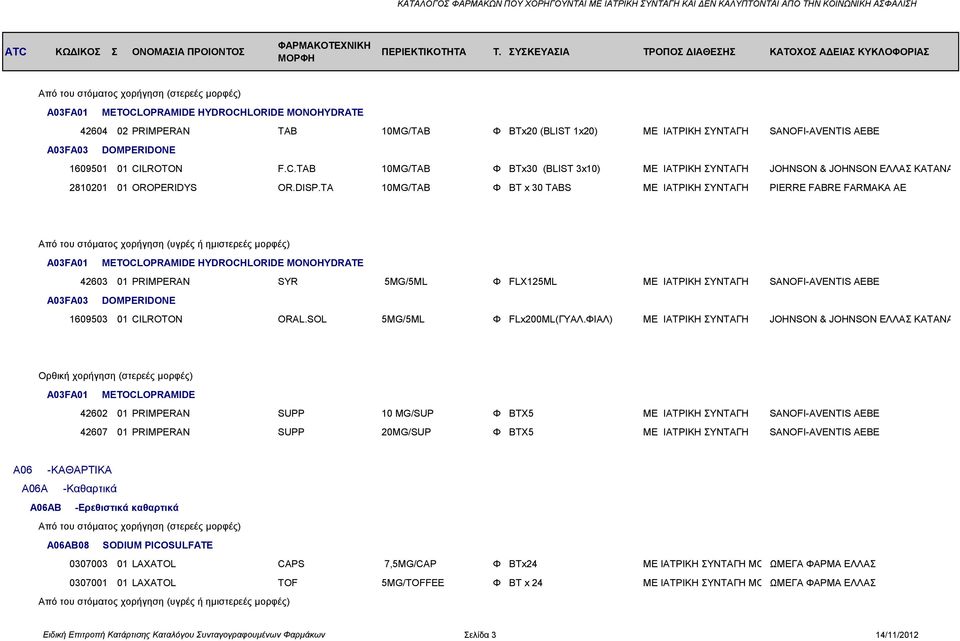960x641 pixels.
Task: Click Ορθική χορήγηση (στερεές μορφές) heading
Action: (x=115, y=376)
